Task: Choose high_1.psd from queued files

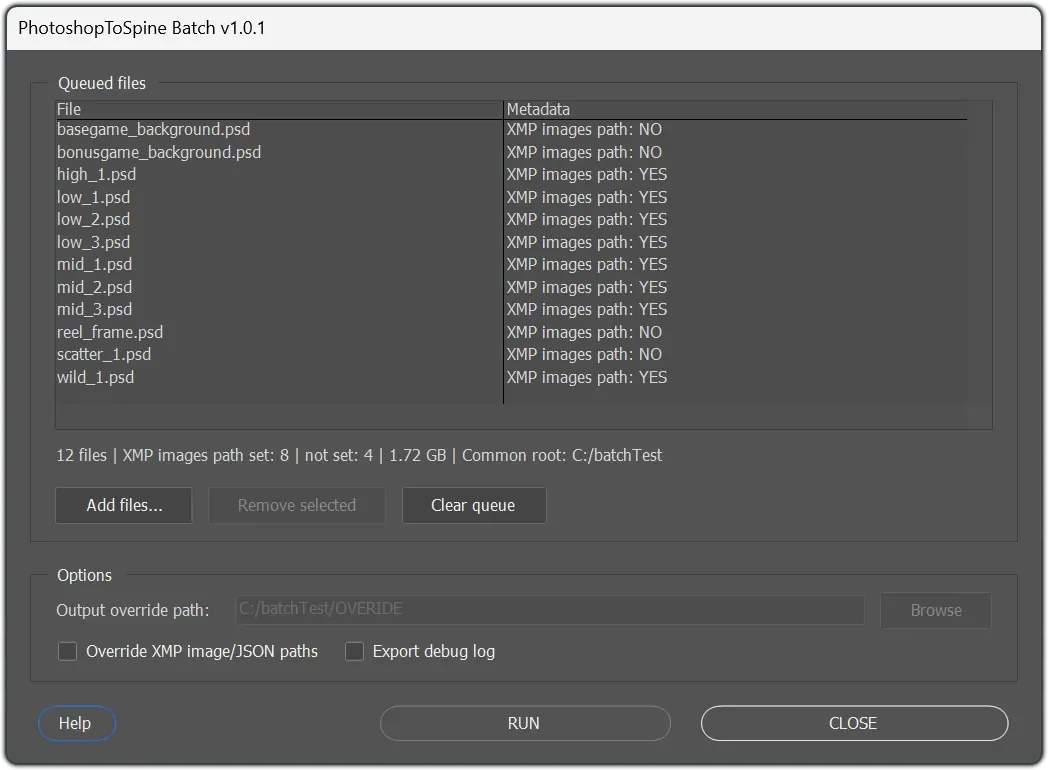Action: tap(96, 175)
